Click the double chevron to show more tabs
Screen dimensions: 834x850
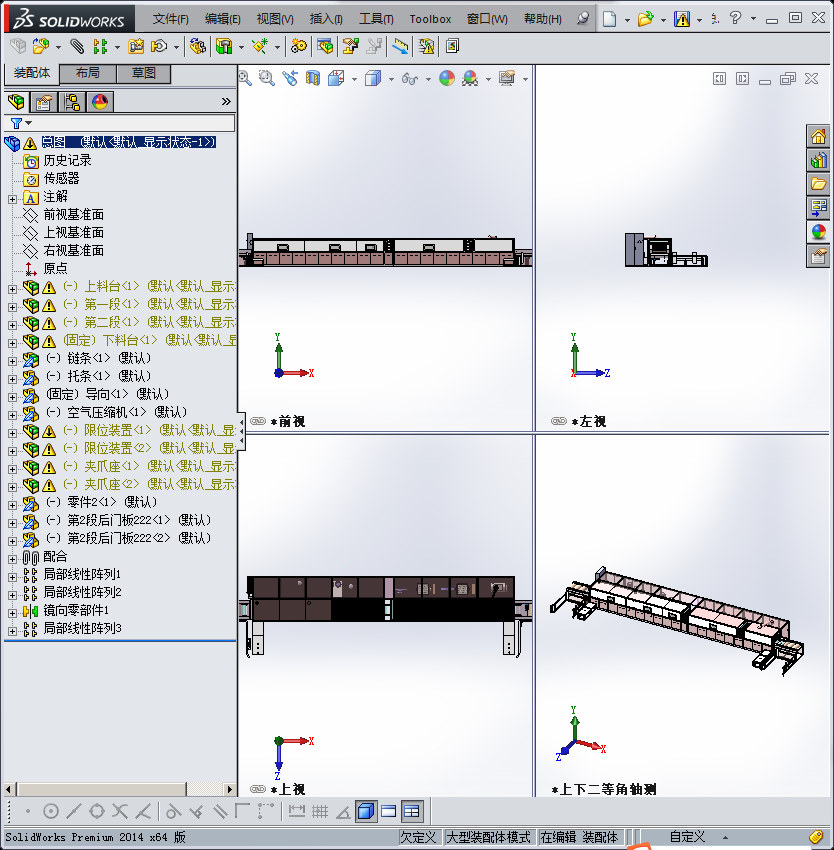click(226, 101)
